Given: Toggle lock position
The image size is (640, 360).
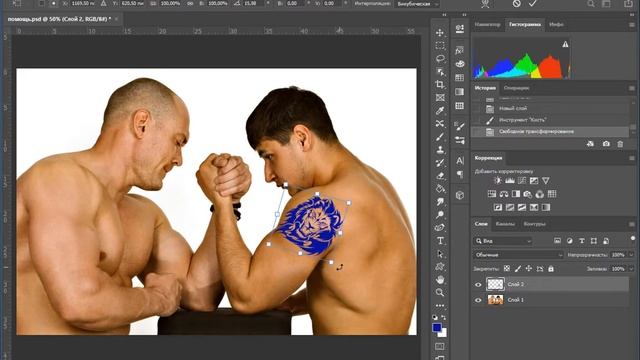Looking at the screenshot, I should (529, 269).
